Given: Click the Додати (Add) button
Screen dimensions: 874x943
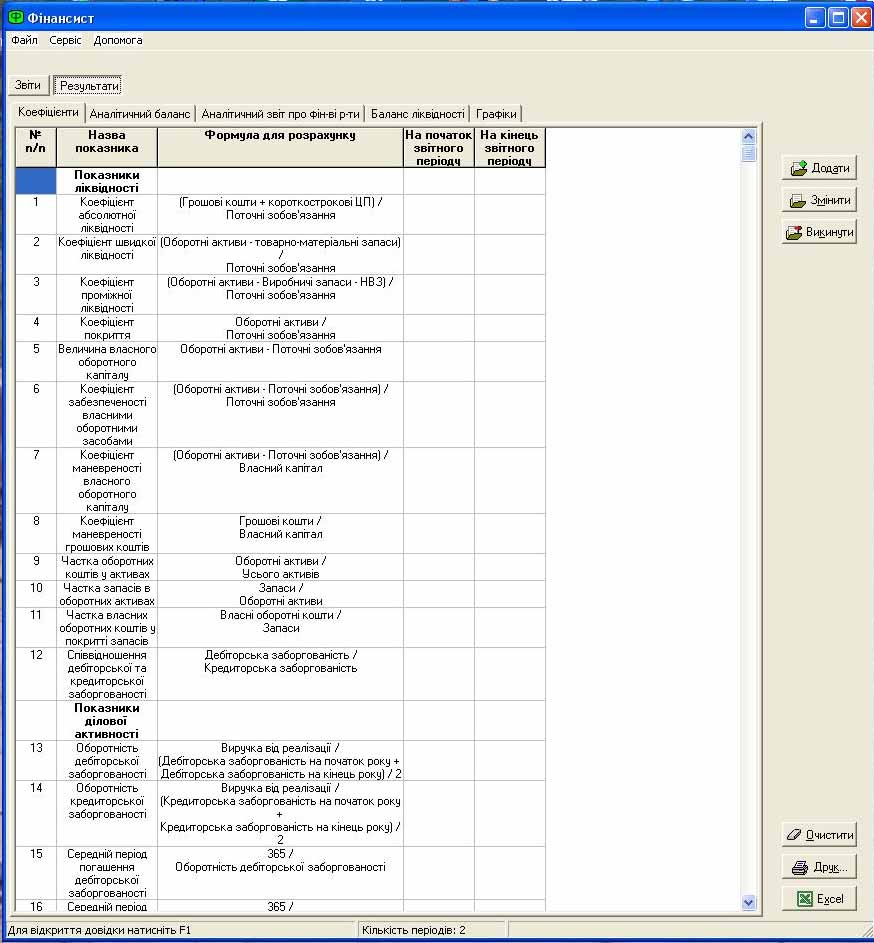Looking at the screenshot, I should [x=819, y=168].
